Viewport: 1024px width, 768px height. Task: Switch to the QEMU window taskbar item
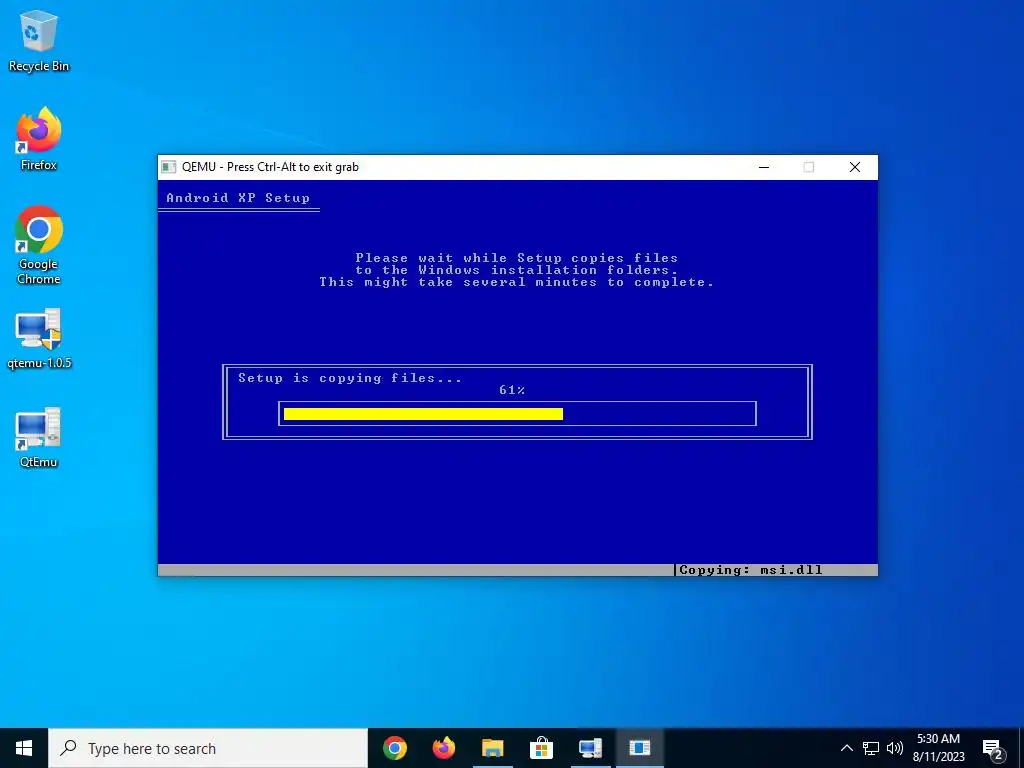tap(639, 748)
